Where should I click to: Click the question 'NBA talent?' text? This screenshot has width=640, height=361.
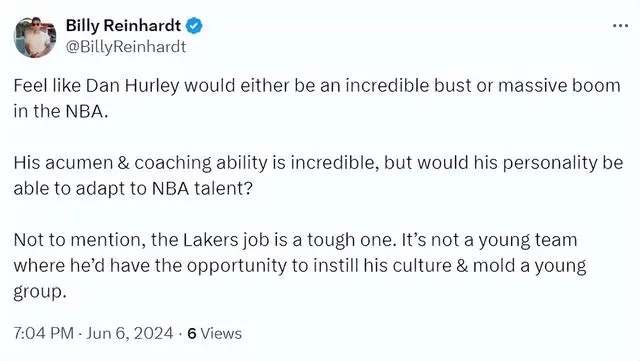click(202, 189)
